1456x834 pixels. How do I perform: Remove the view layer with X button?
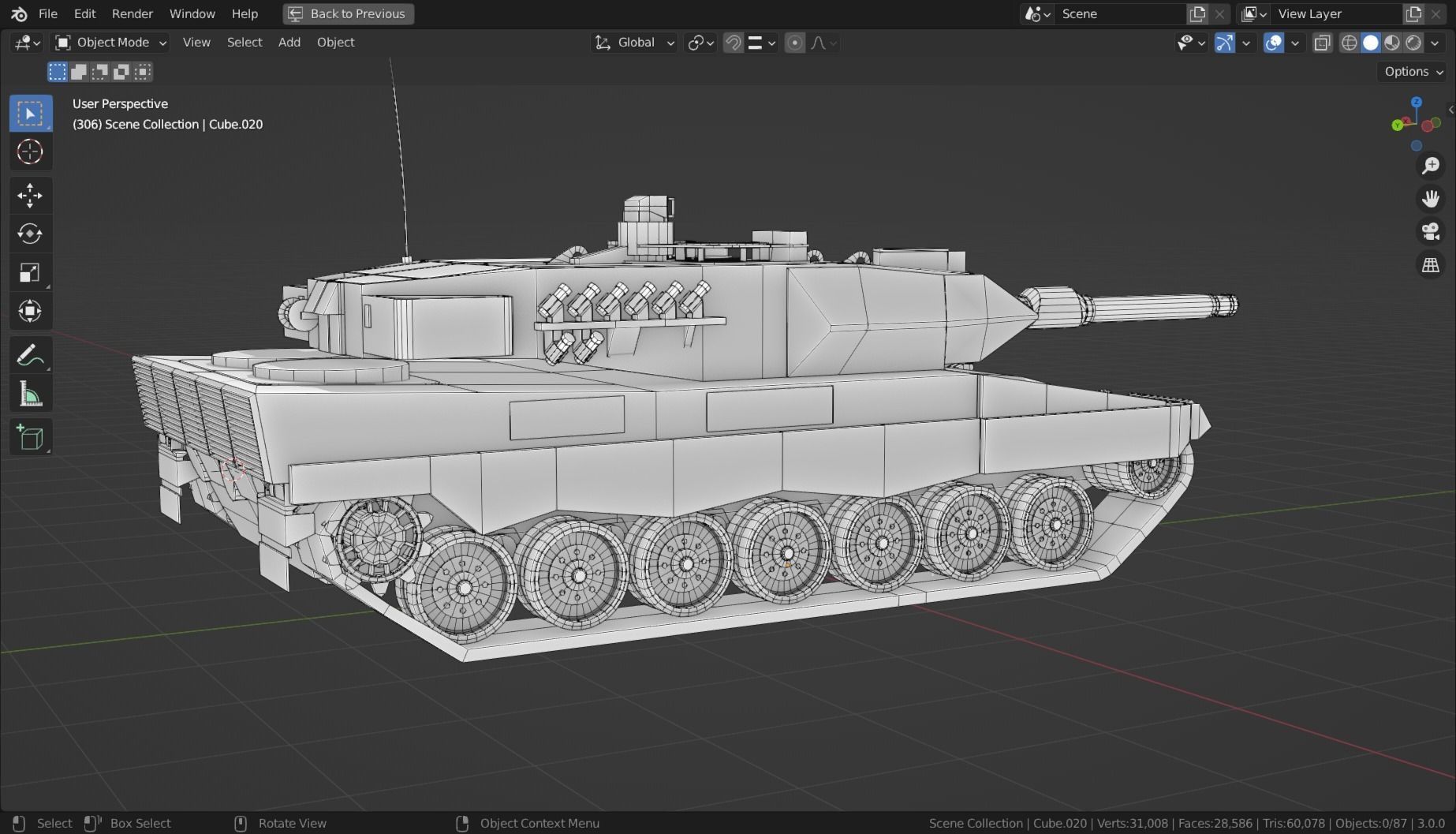1435,13
